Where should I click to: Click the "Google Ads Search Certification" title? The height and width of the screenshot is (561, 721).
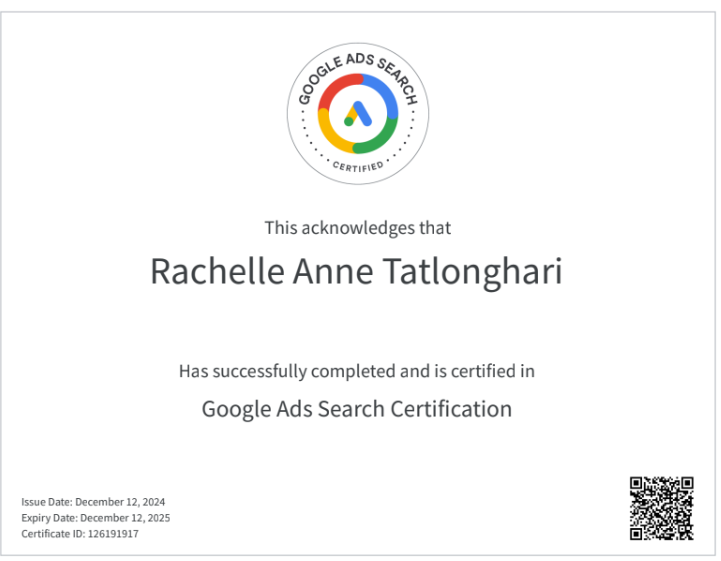click(357, 409)
